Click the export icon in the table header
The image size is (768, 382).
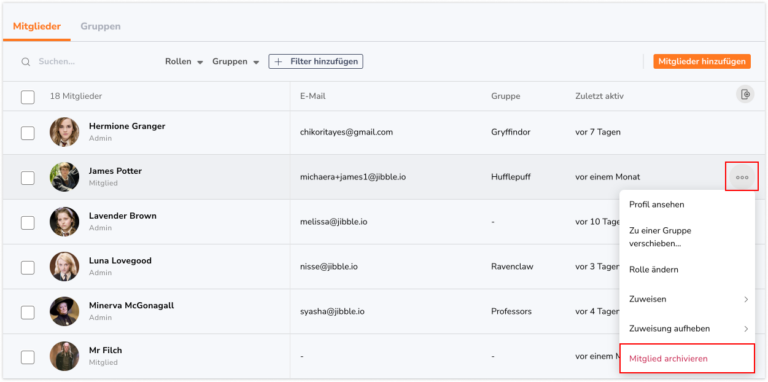coord(745,94)
